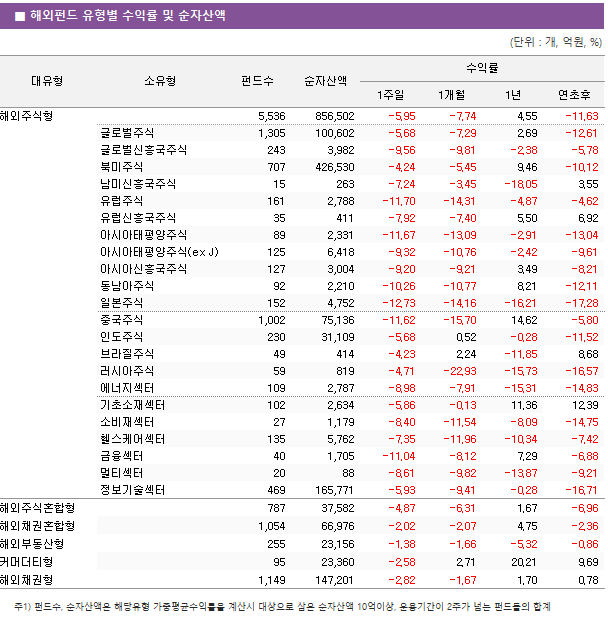This screenshot has width=608, height=617.
Task: Select the 금융섹터 row label
Action: [x=121, y=456]
